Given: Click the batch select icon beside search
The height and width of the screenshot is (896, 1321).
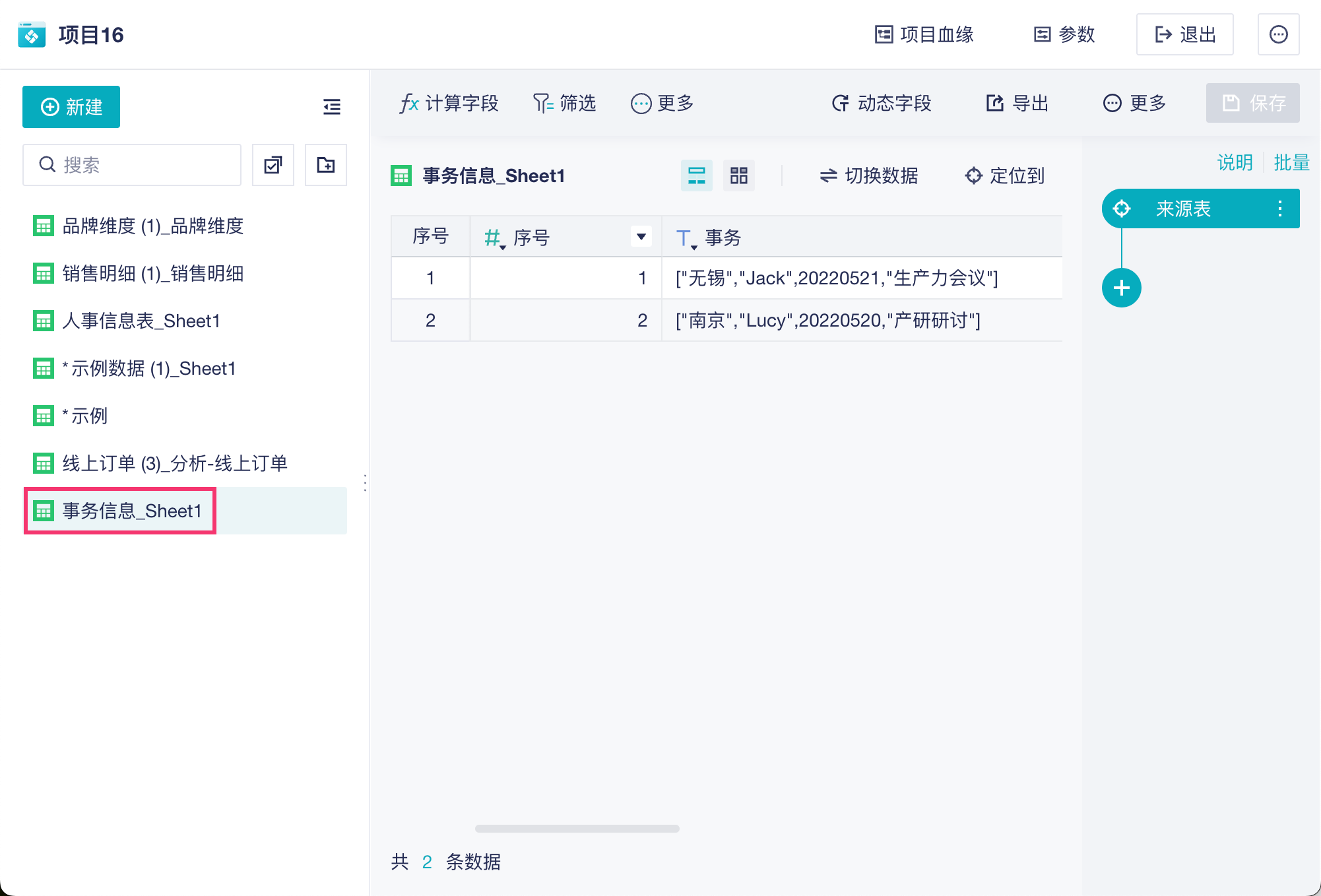Looking at the screenshot, I should pos(273,165).
